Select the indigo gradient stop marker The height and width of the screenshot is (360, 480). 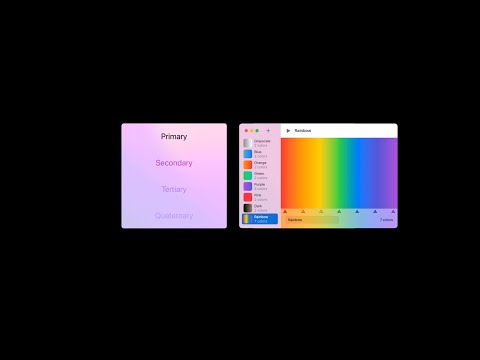coord(375,211)
